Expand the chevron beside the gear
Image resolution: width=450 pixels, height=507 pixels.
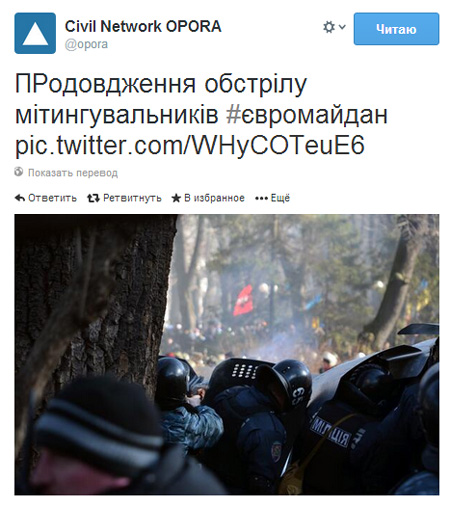pyautogui.click(x=342, y=27)
